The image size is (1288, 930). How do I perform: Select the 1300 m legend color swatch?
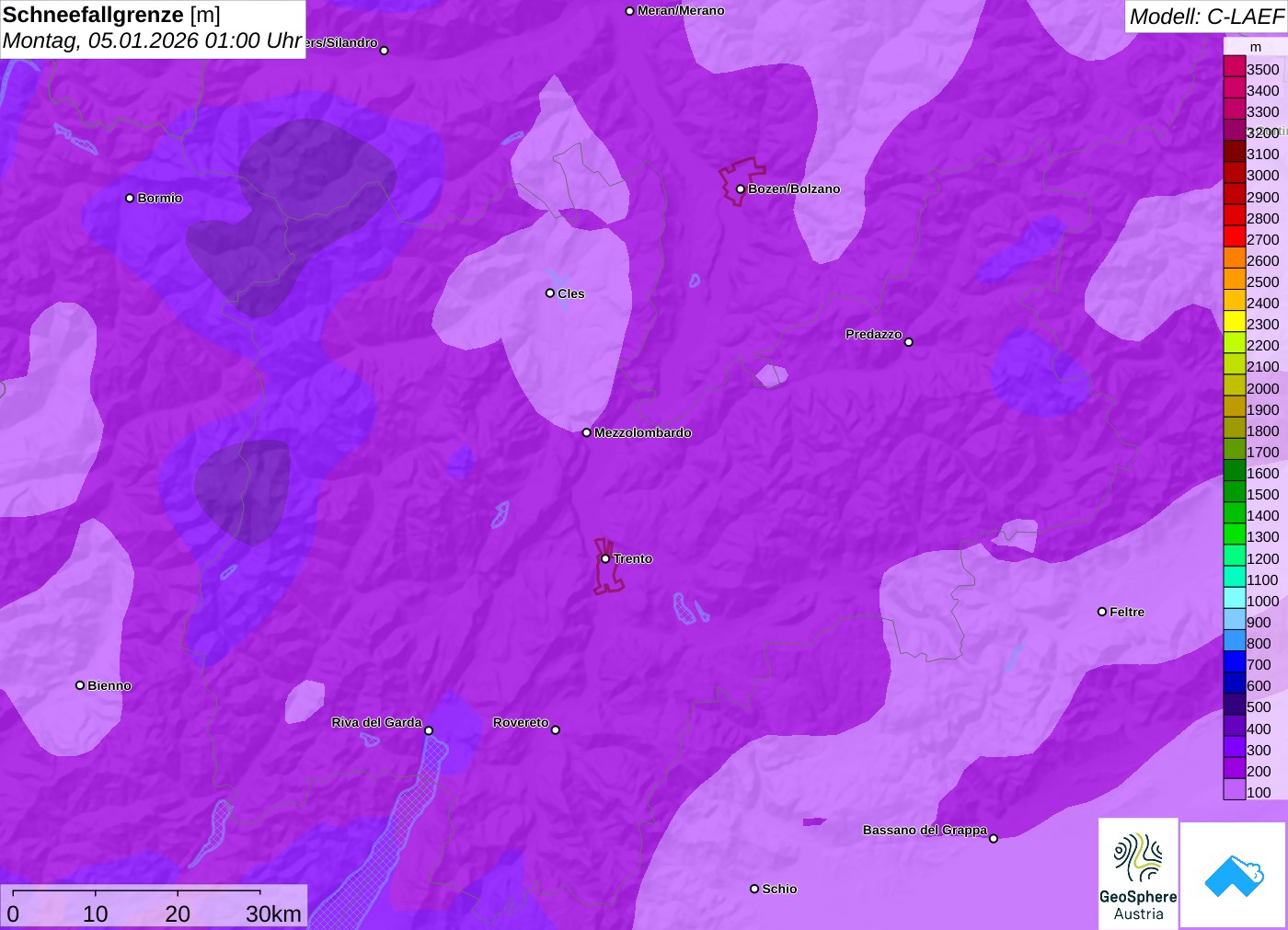pos(1235,534)
